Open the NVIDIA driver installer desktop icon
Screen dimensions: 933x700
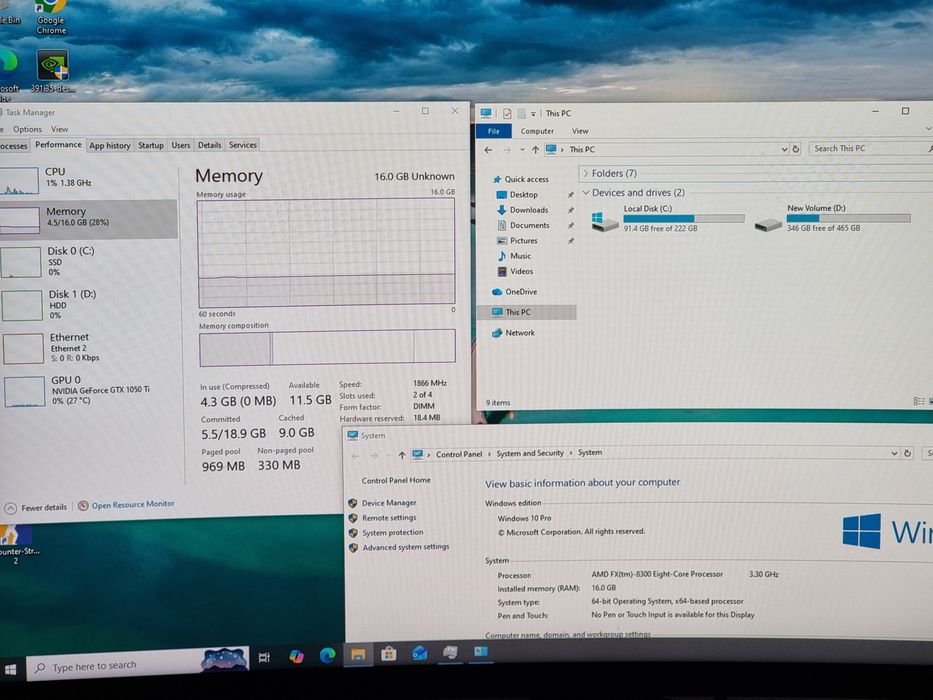pos(53,71)
